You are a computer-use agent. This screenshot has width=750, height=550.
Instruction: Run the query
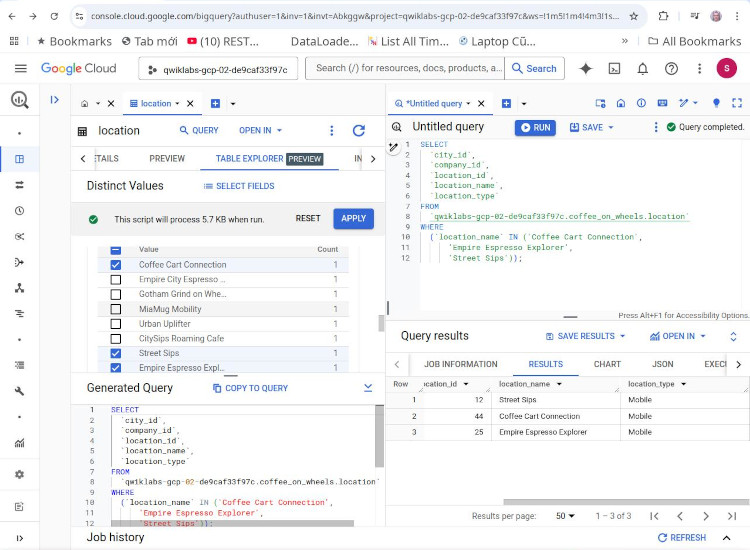click(x=535, y=128)
